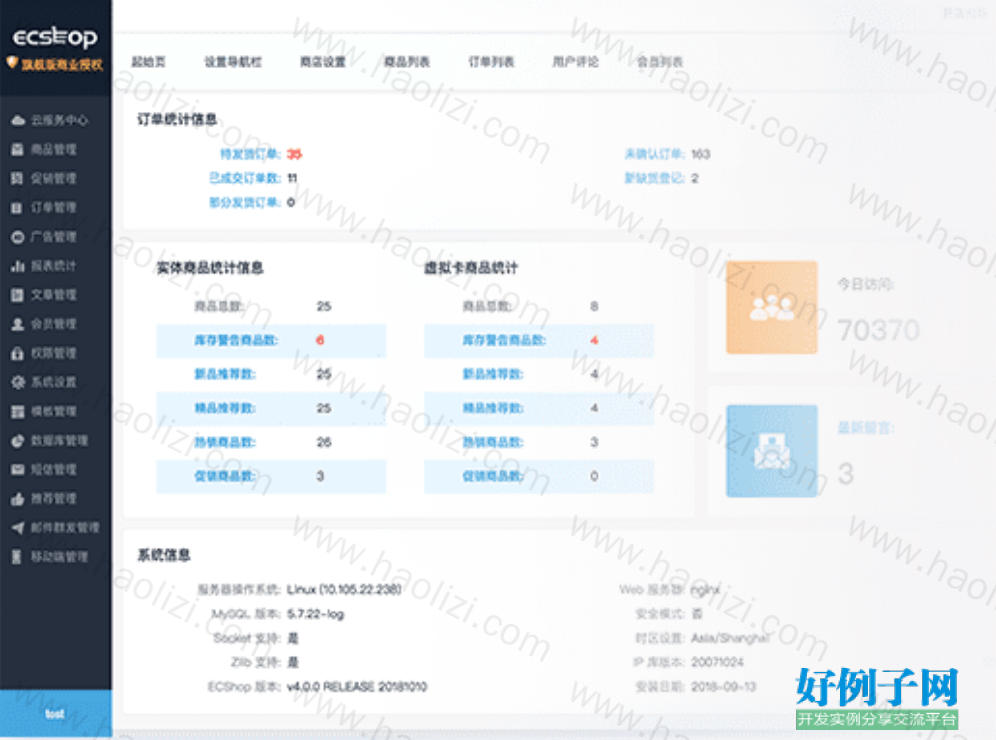Click the 未确认订单 value 163

701,154
